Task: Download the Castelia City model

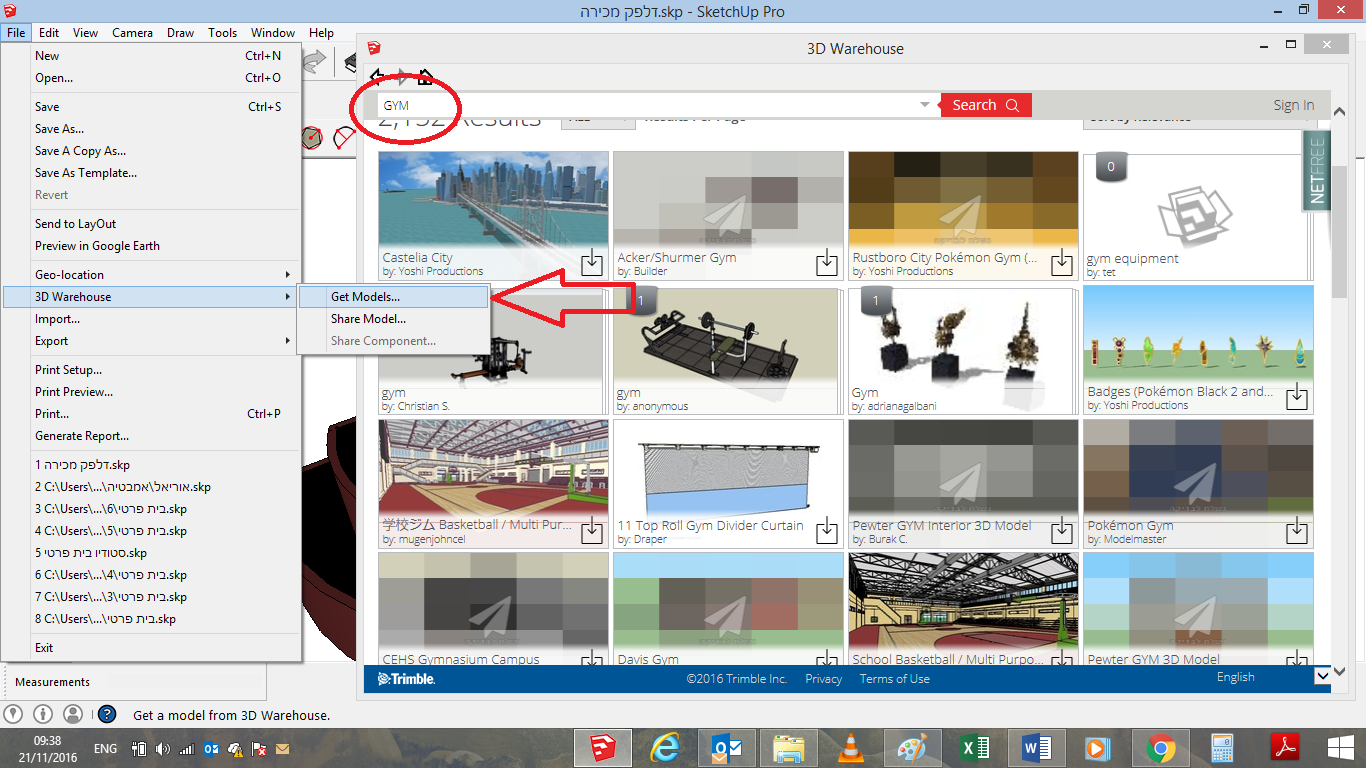Action: click(x=592, y=263)
